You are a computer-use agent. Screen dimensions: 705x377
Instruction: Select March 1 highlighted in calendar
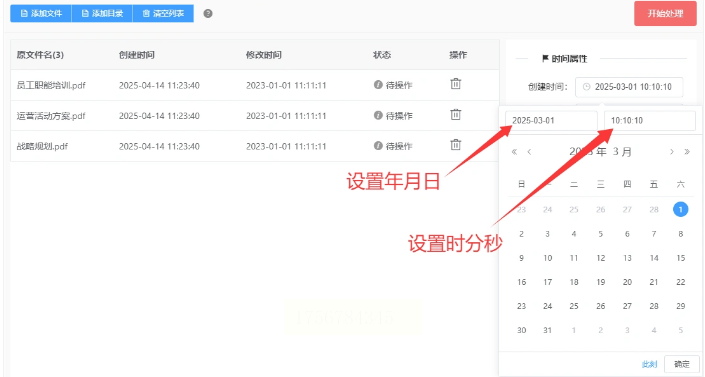tap(680, 209)
